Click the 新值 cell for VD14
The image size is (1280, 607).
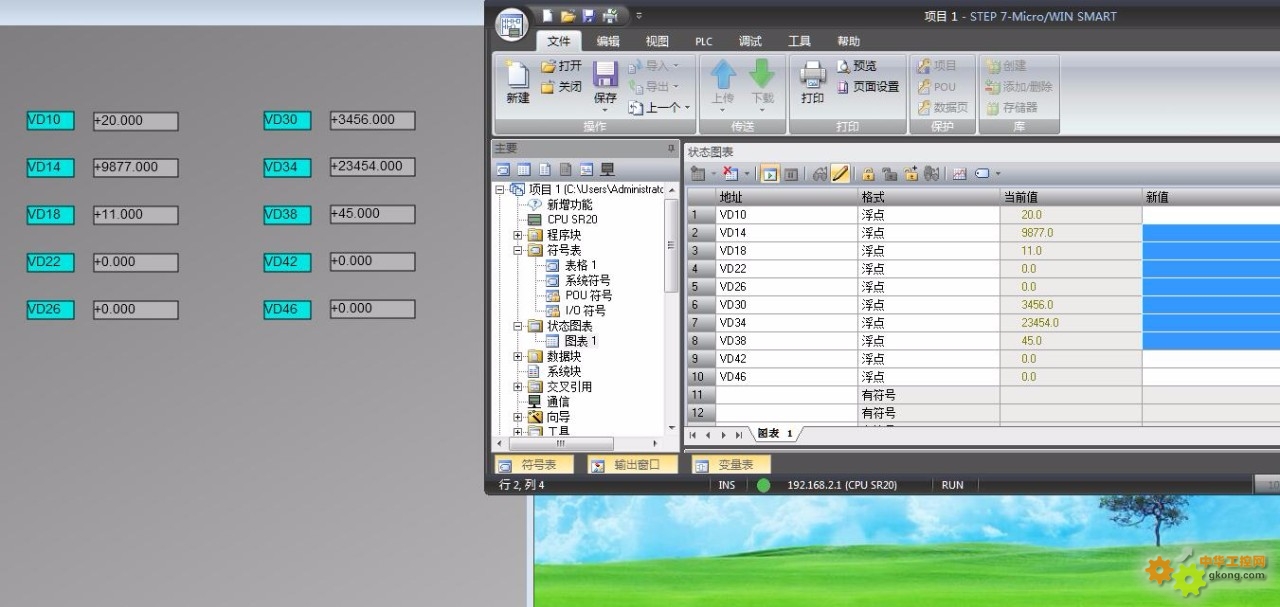[1211, 233]
